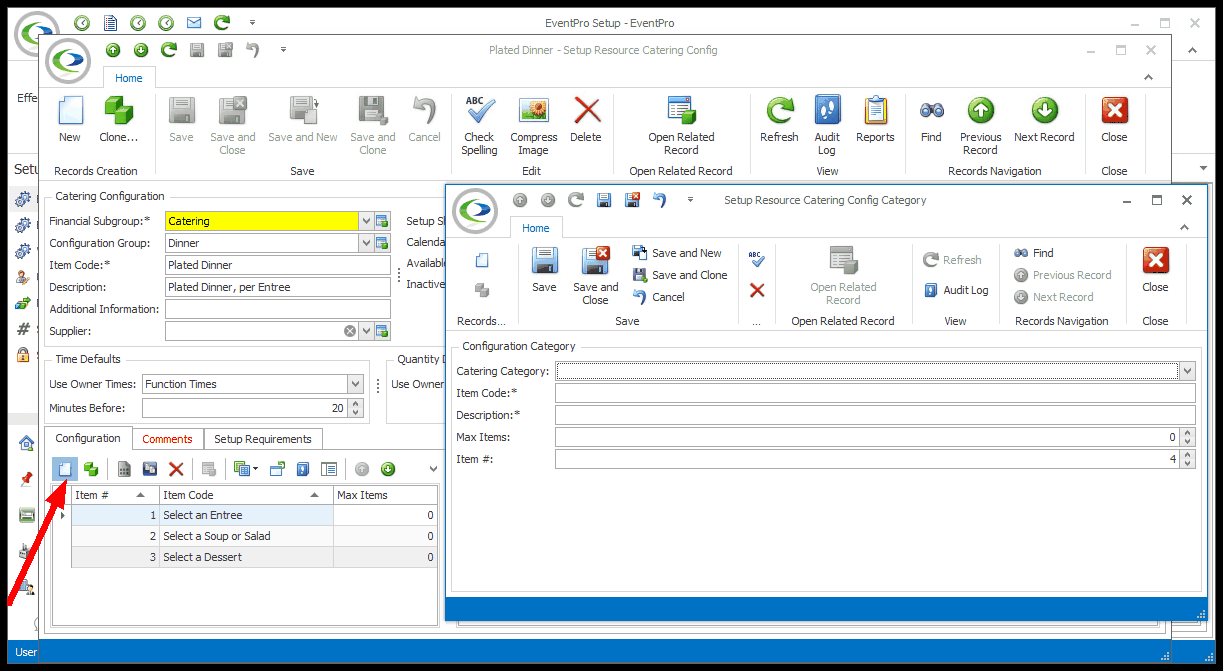The height and width of the screenshot is (671, 1223).
Task: Click the spell check icon in Config Category ribbon
Action: pyautogui.click(x=757, y=260)
